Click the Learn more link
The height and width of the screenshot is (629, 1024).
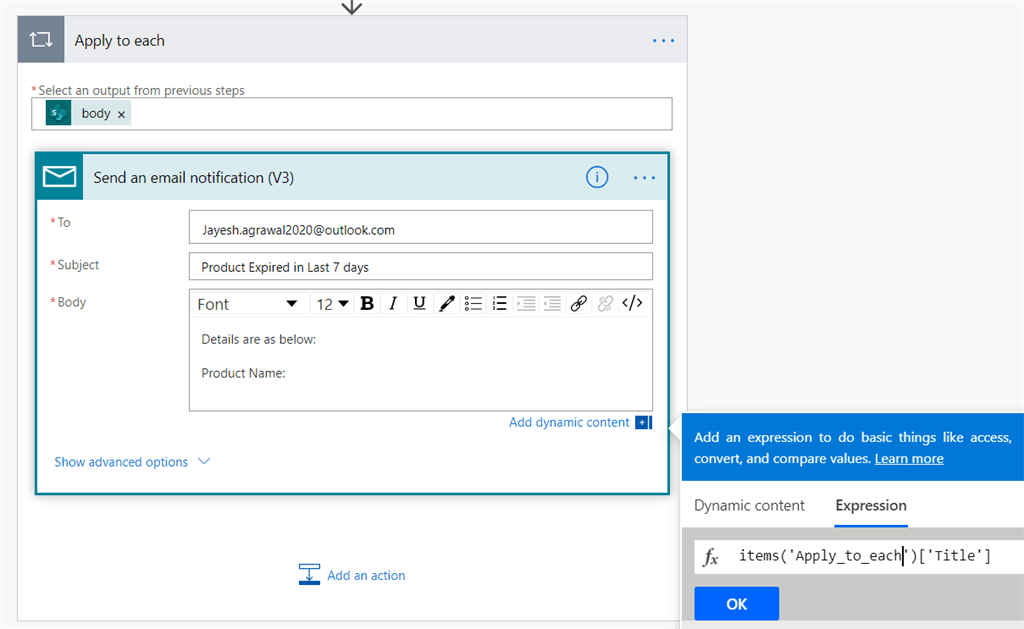(x=909, y=458)
